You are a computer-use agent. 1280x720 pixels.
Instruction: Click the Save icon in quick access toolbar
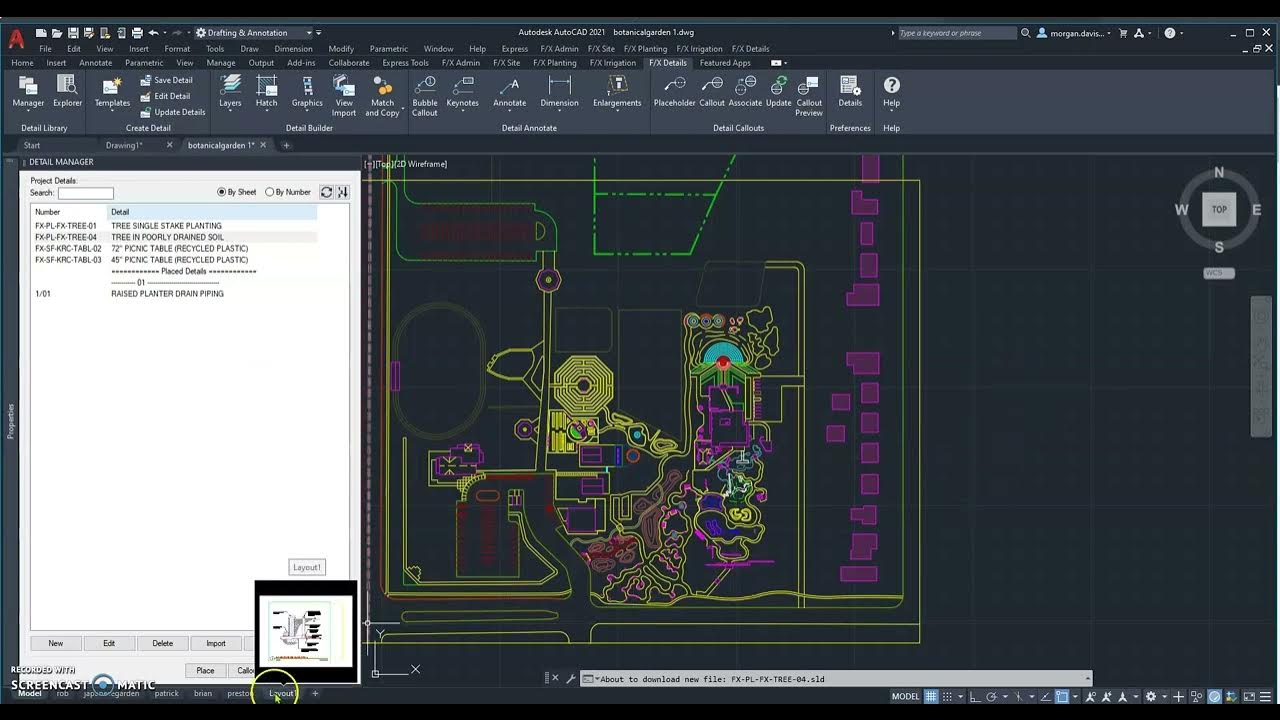[x=73, y=33]
